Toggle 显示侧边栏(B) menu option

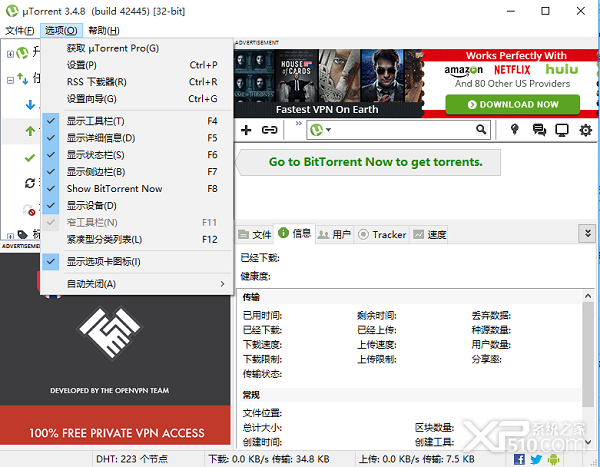tap(137, 171)
